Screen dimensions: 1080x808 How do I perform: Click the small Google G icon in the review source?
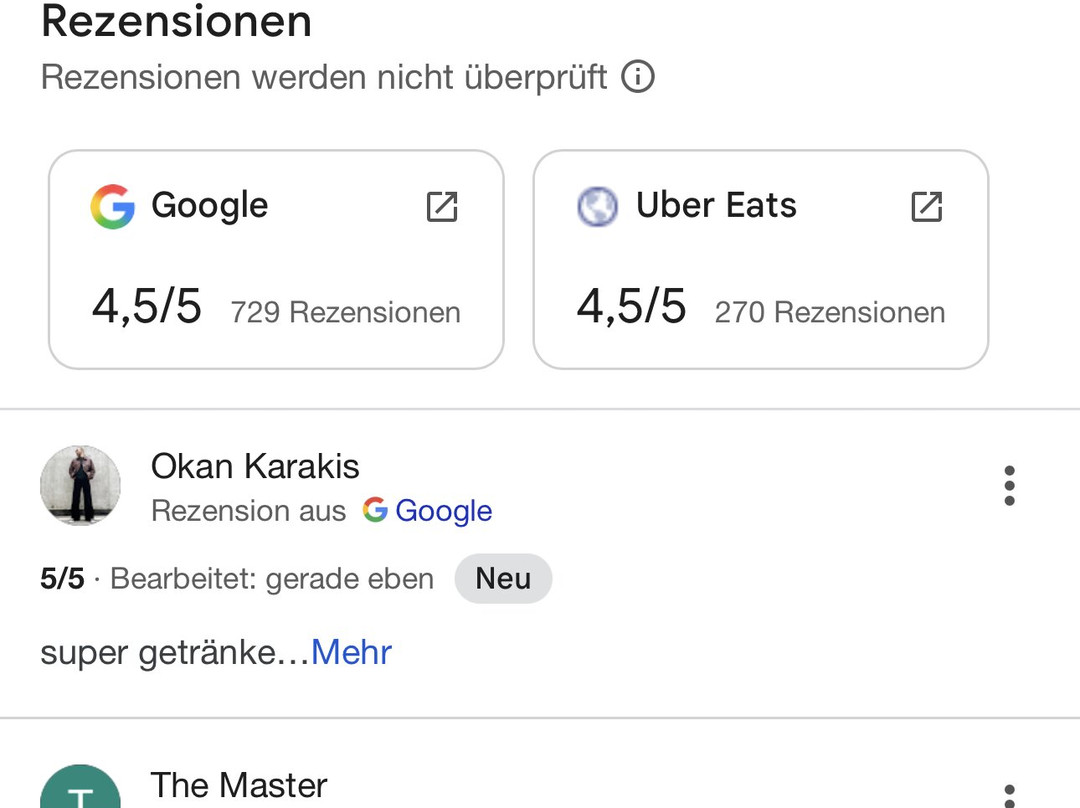375,510
